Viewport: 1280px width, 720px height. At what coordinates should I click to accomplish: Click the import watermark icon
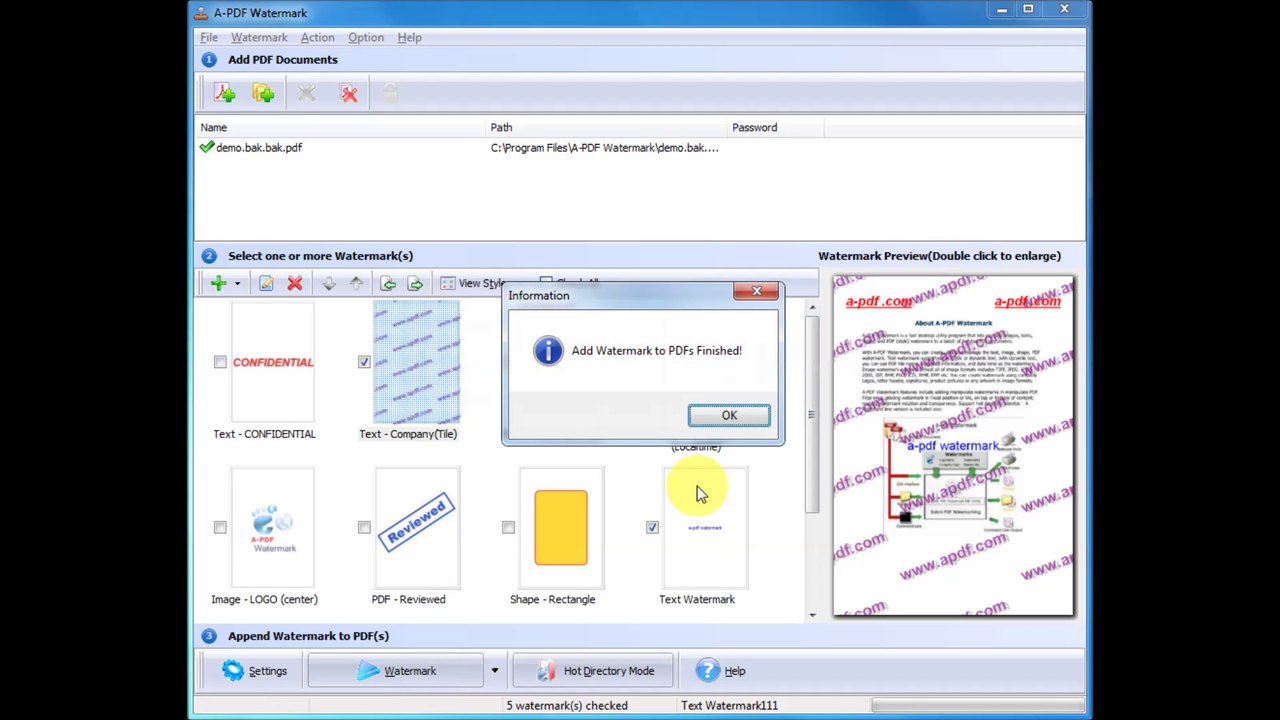(x=388, y=284)
